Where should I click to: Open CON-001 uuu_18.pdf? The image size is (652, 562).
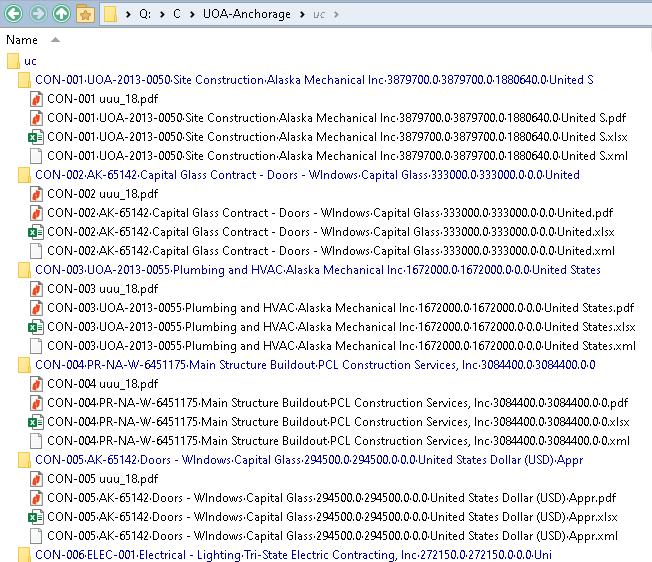[102, 99]
